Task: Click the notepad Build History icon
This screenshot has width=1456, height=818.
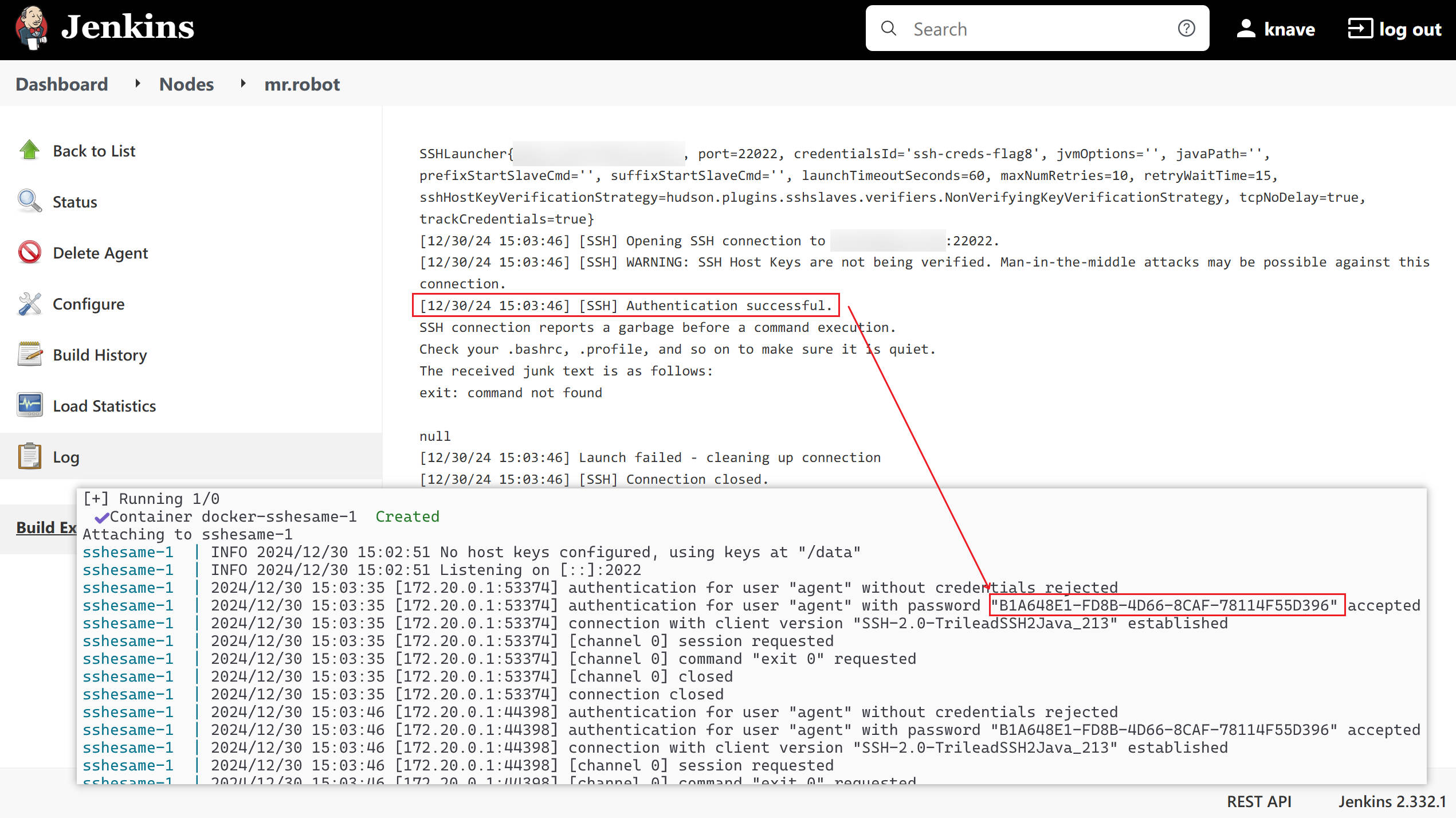Action: pyautogui.click(x=30, y=354)
